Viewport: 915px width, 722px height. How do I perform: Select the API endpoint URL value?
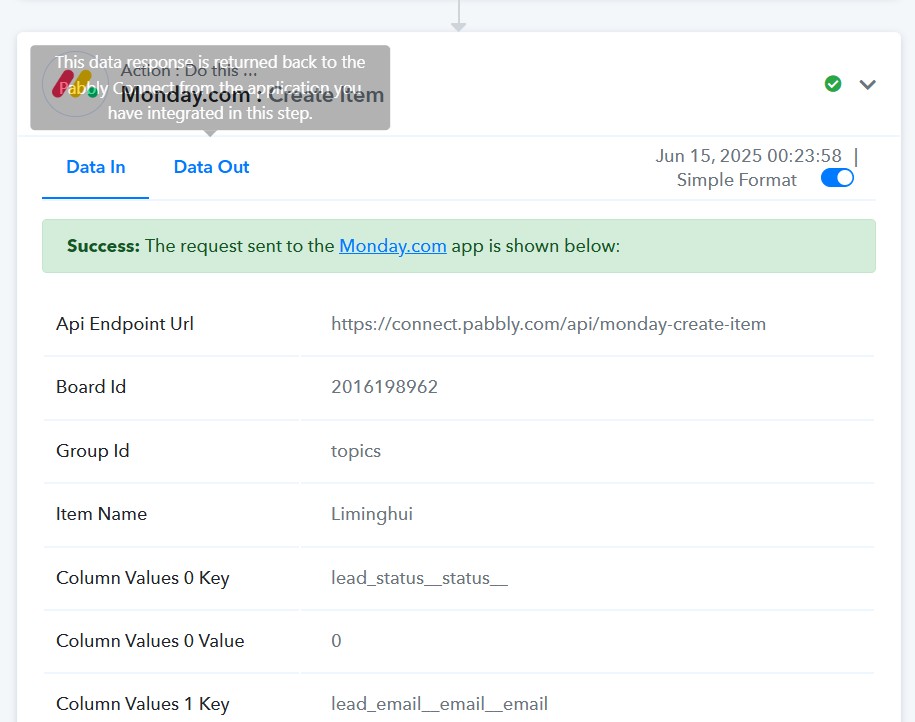click(x=548, y=324)
